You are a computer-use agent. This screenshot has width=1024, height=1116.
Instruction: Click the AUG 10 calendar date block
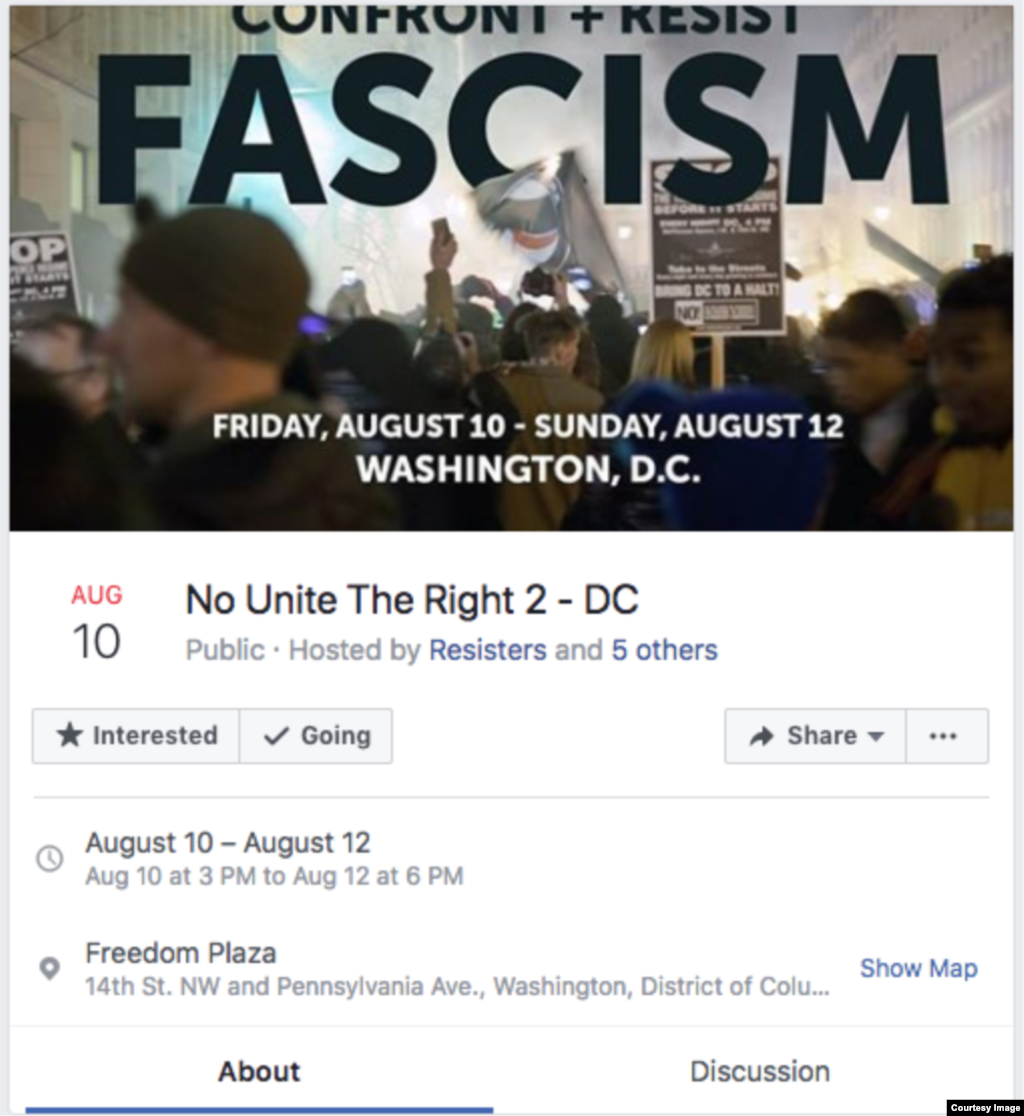(x=96, y=620)
